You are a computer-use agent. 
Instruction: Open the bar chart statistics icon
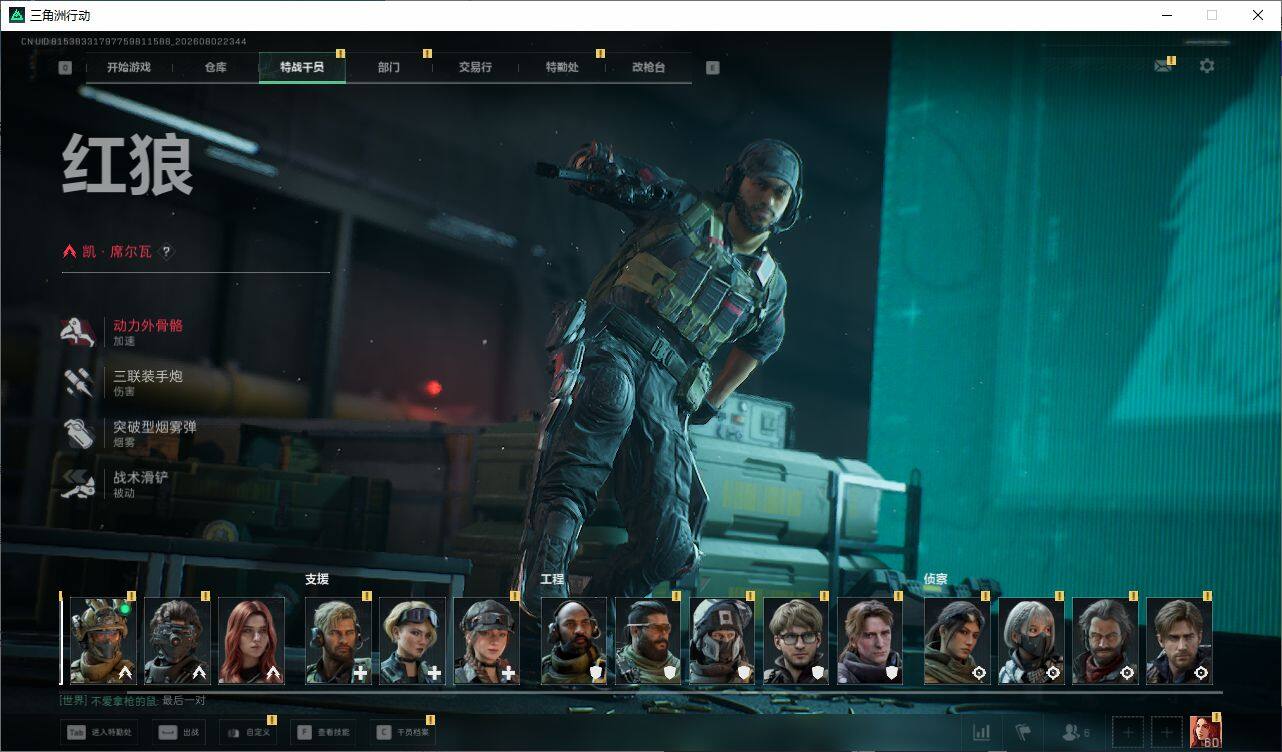[981, 733]
